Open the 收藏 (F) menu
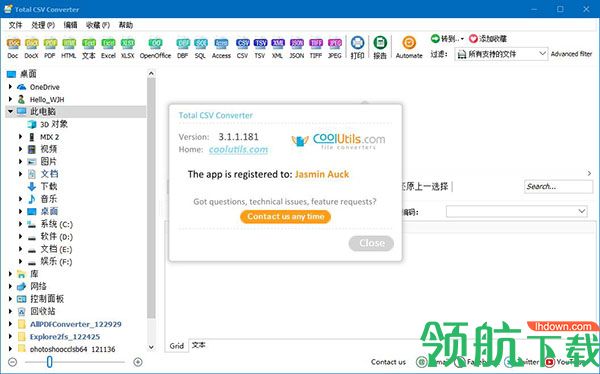Screen dimensions: 600x374 tap(98, 25)
